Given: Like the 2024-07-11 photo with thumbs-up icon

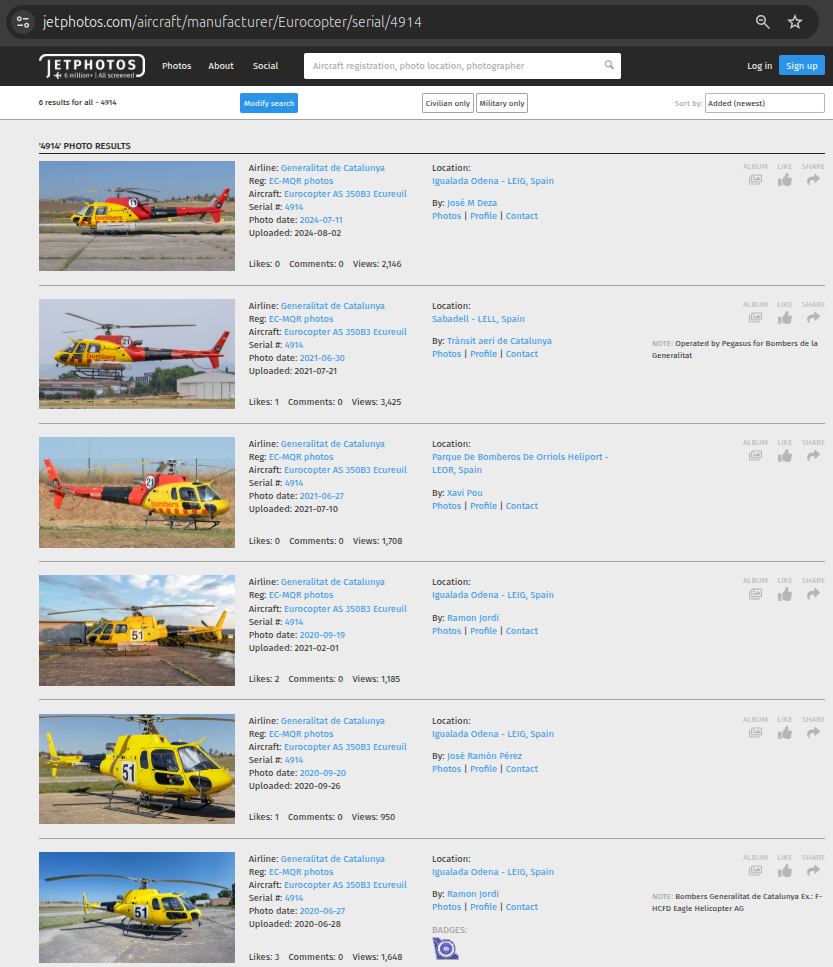Looking at the screenshot, I should tap(785, 180).
